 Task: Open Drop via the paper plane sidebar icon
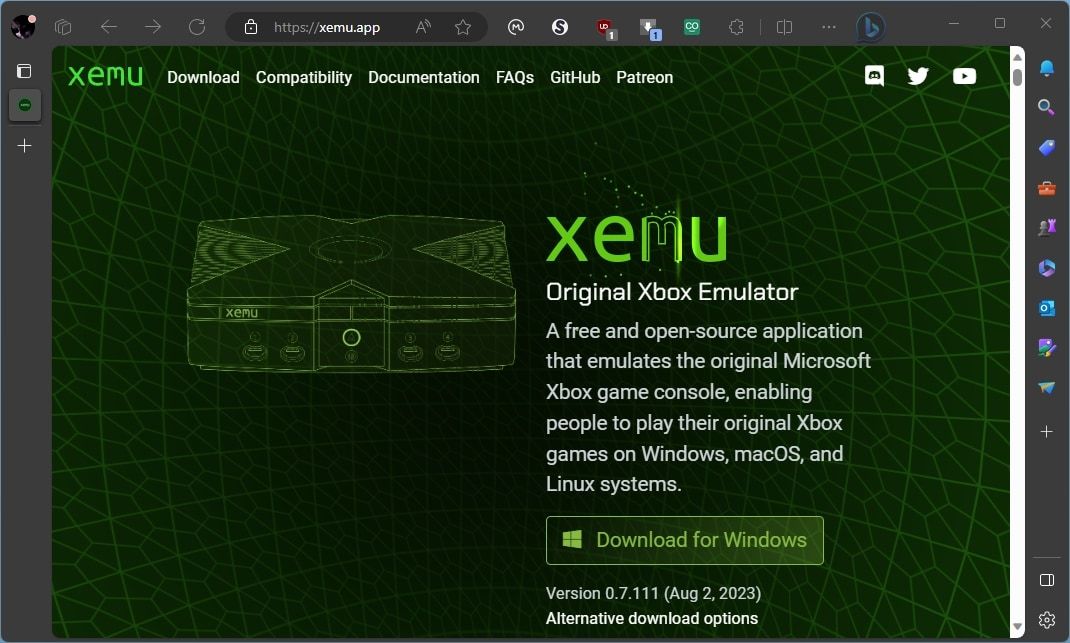(x=1046, y=387)
